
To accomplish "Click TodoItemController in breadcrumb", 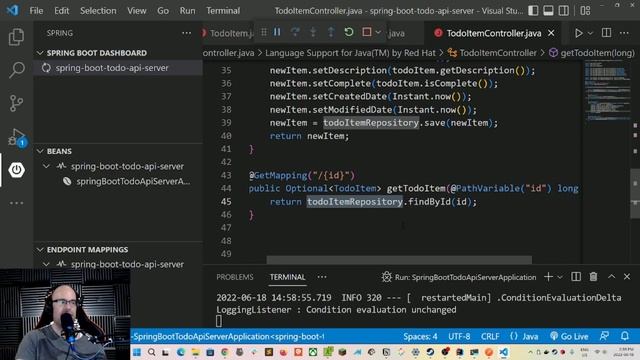I will [498, 53].
